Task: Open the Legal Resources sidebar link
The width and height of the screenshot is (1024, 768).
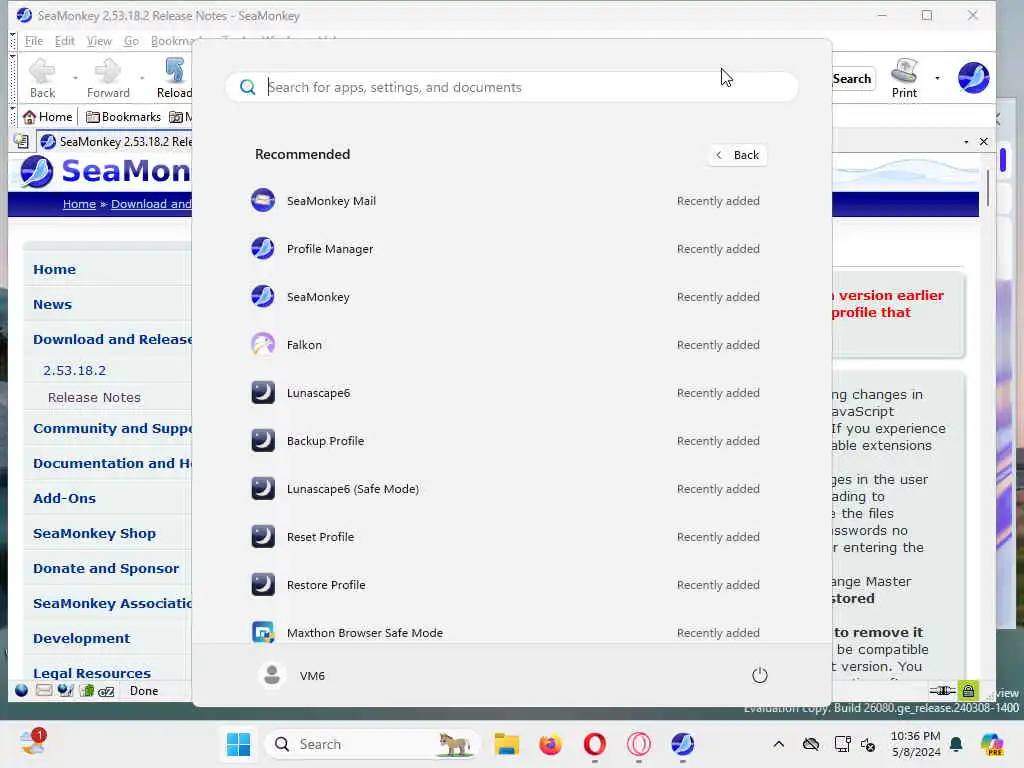Action: [91, 673]
